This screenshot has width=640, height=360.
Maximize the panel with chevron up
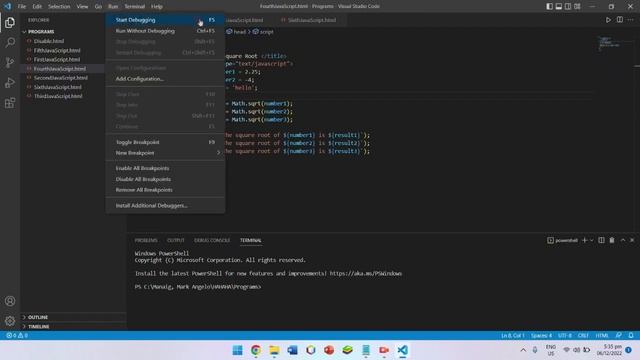point(622,240)
